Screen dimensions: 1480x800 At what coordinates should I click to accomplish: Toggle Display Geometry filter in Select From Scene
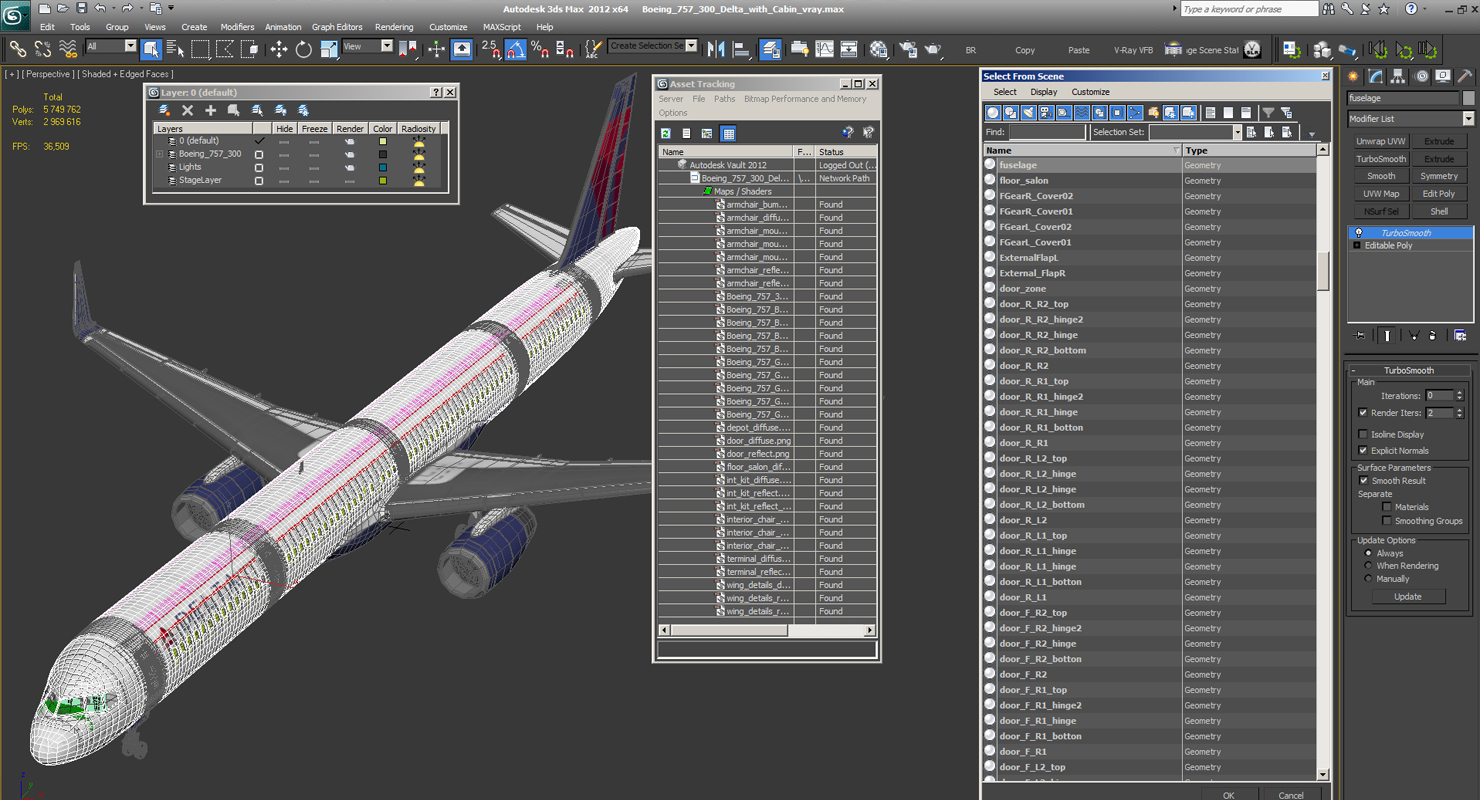[x=993, y=113]
